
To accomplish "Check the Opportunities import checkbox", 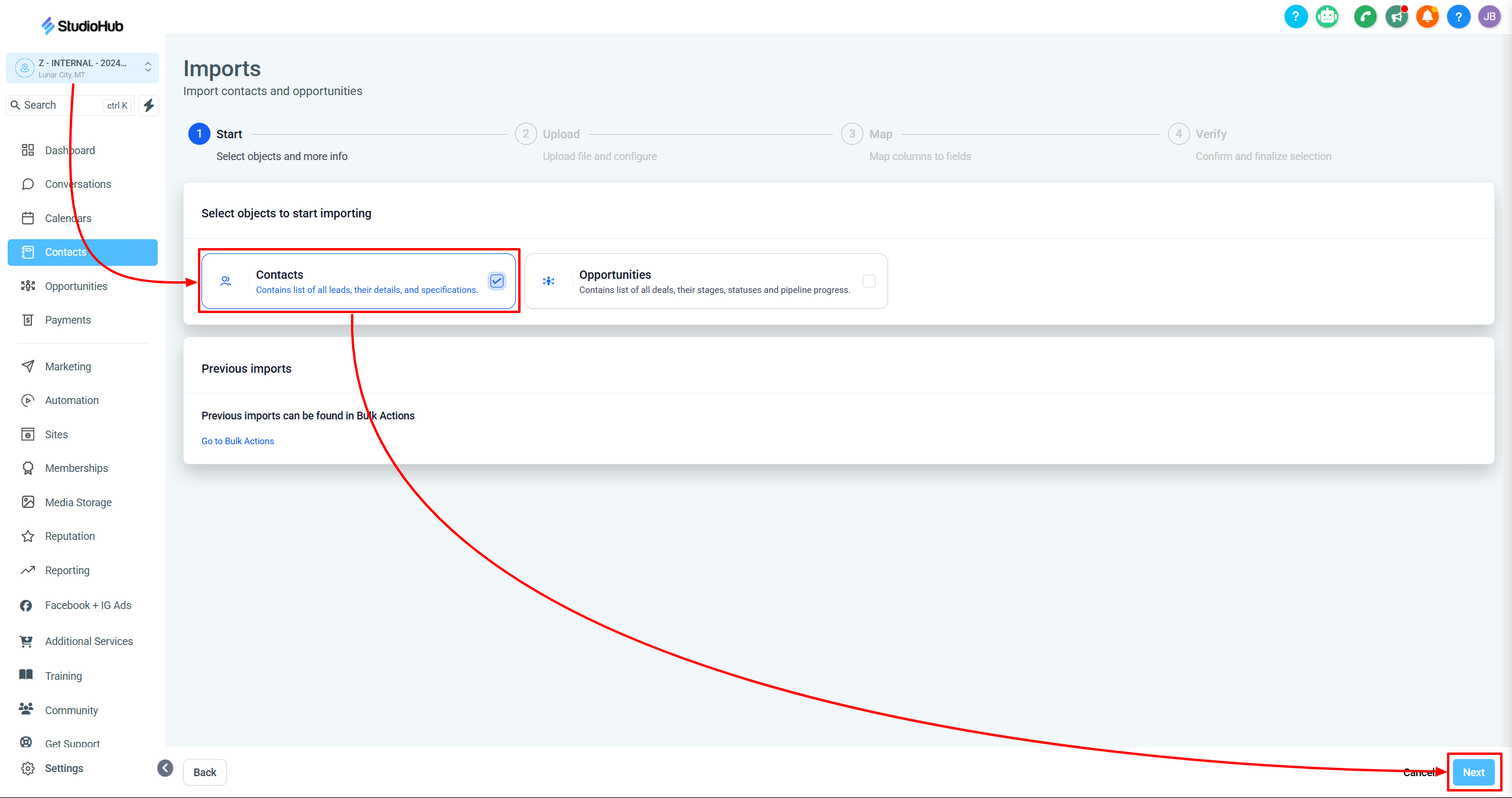I will pos(869,281).
